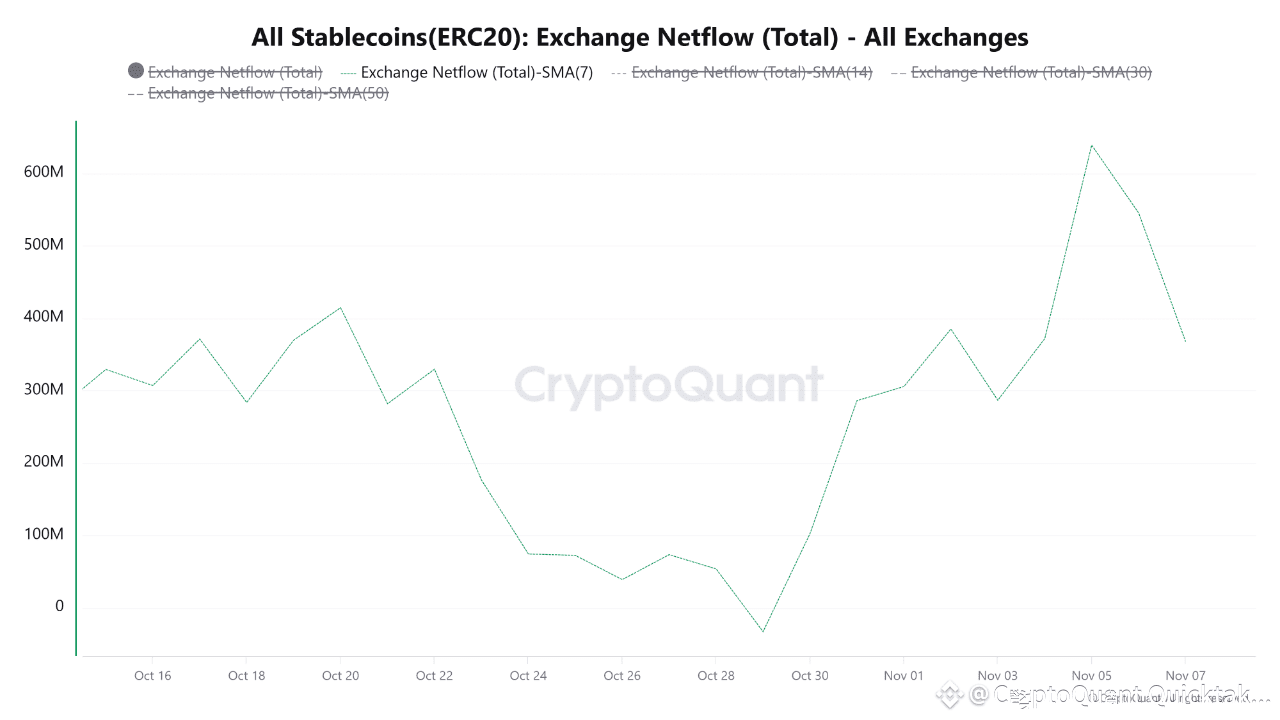
Task: Click the CryptoQuant watermark in chart center
Action: pos(668,386)
